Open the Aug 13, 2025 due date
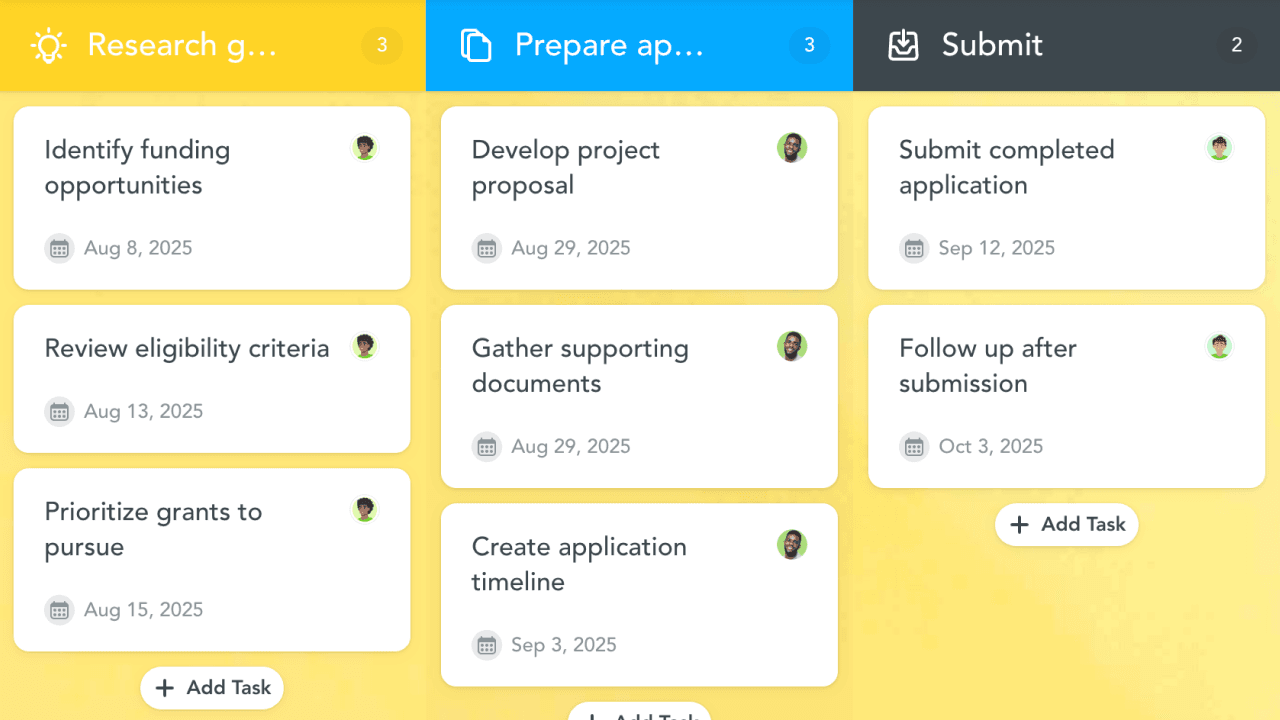This screenshot has height=720, width=1280. [x=143, y=411]
